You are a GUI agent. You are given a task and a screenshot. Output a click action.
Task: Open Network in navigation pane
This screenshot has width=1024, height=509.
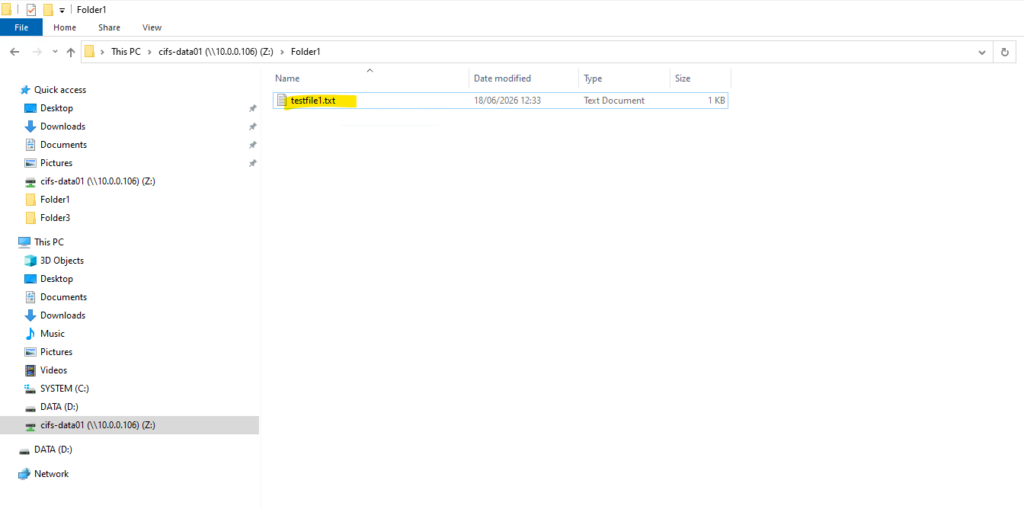click(x=51, y=474)
